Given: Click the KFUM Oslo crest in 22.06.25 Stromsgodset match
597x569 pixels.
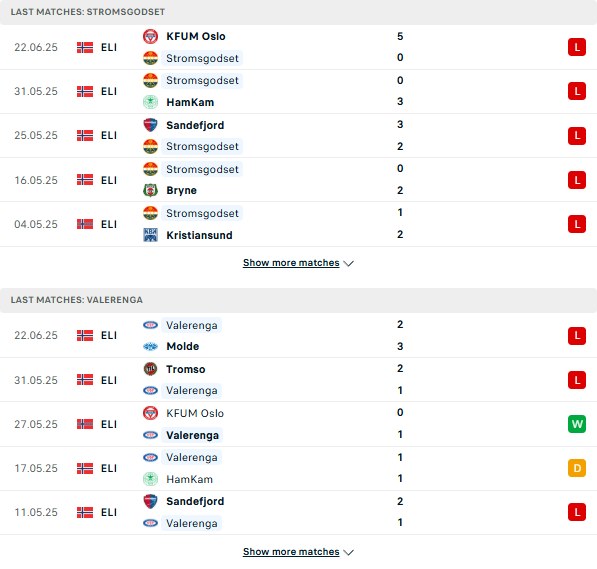Looking at the screenshot, I should (x=150, y=36).
